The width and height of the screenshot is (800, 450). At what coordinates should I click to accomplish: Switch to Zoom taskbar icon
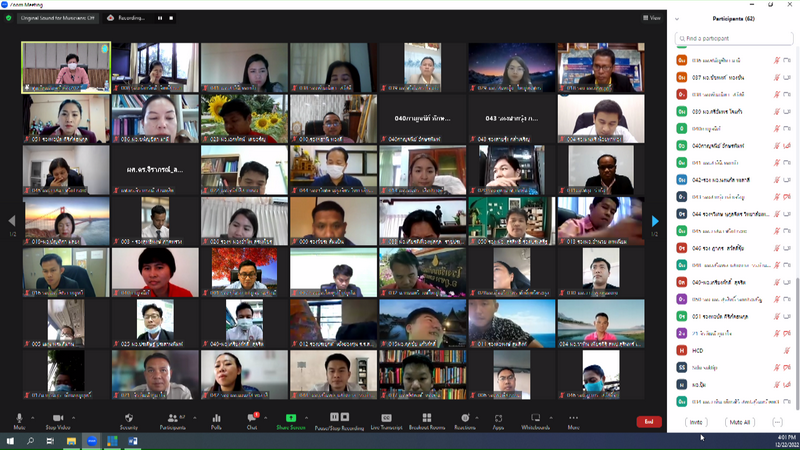pyautogui.click(x=92, y=441)
